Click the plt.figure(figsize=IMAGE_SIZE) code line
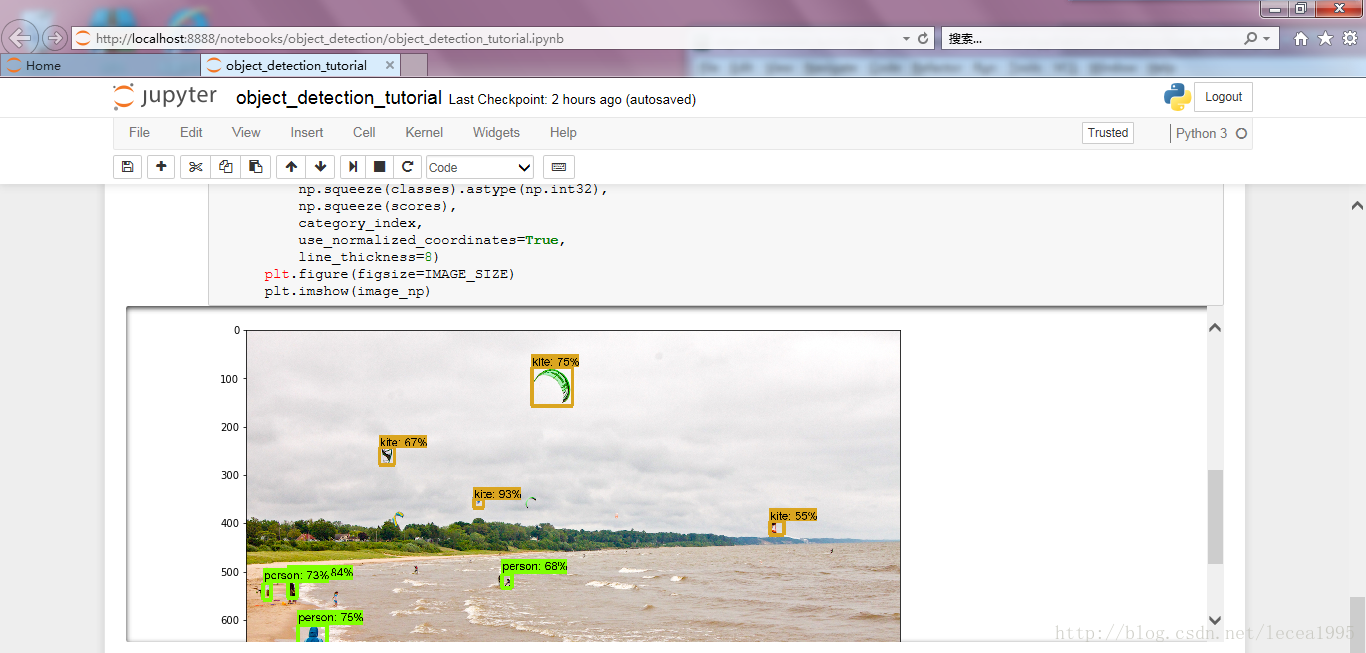The height and width of the screenshot is (653, 1366). [389, 274]
